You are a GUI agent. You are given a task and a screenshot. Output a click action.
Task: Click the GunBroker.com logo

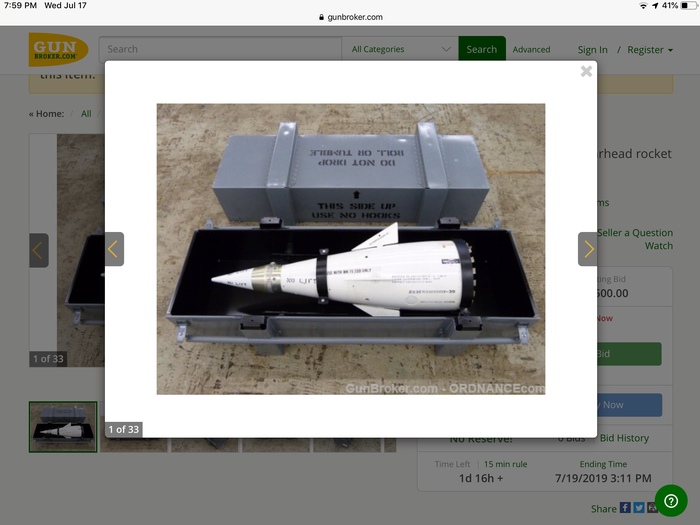58,49
